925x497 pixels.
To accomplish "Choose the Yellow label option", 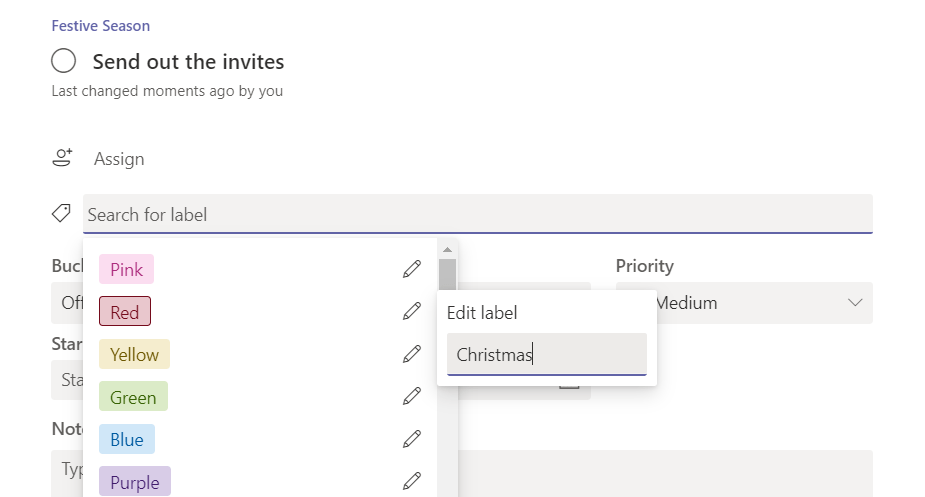I will click(134, 355).
